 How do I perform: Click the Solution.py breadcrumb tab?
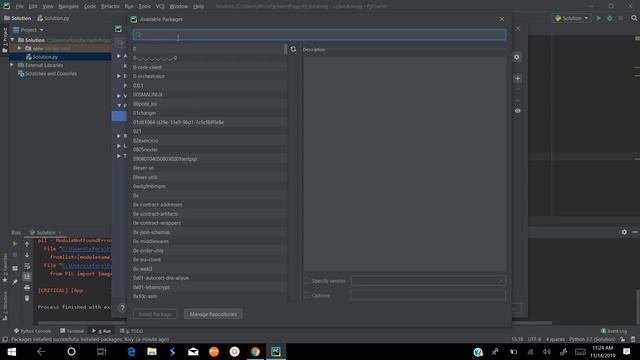pos(53,18)
